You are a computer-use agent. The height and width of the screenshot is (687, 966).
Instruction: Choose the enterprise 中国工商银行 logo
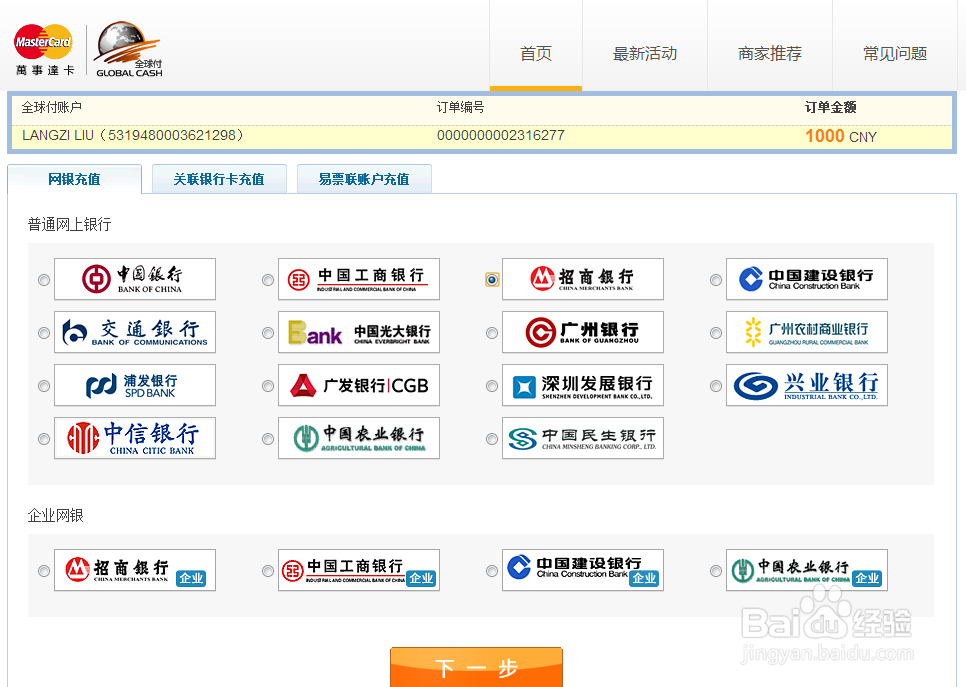pos(359,570)
